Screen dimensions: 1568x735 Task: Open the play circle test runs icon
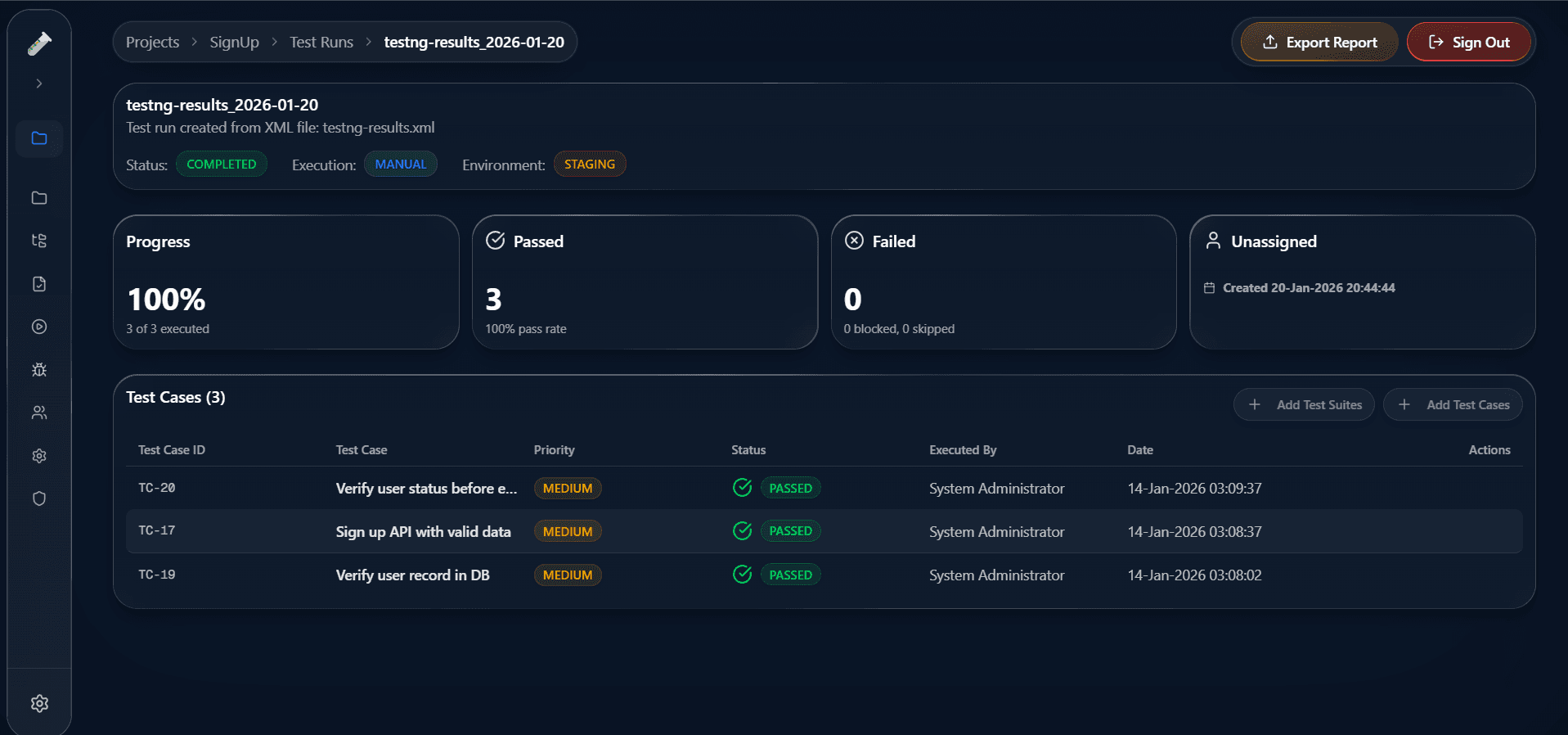pyautogui.click(x=39, y=327)
